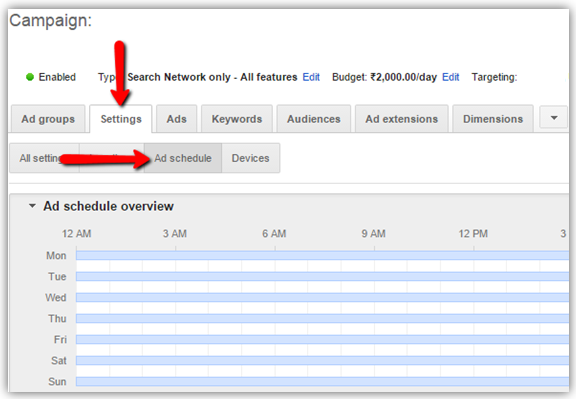Select the Settings tab
The image size is (576, 399).
tap(121, 119)
